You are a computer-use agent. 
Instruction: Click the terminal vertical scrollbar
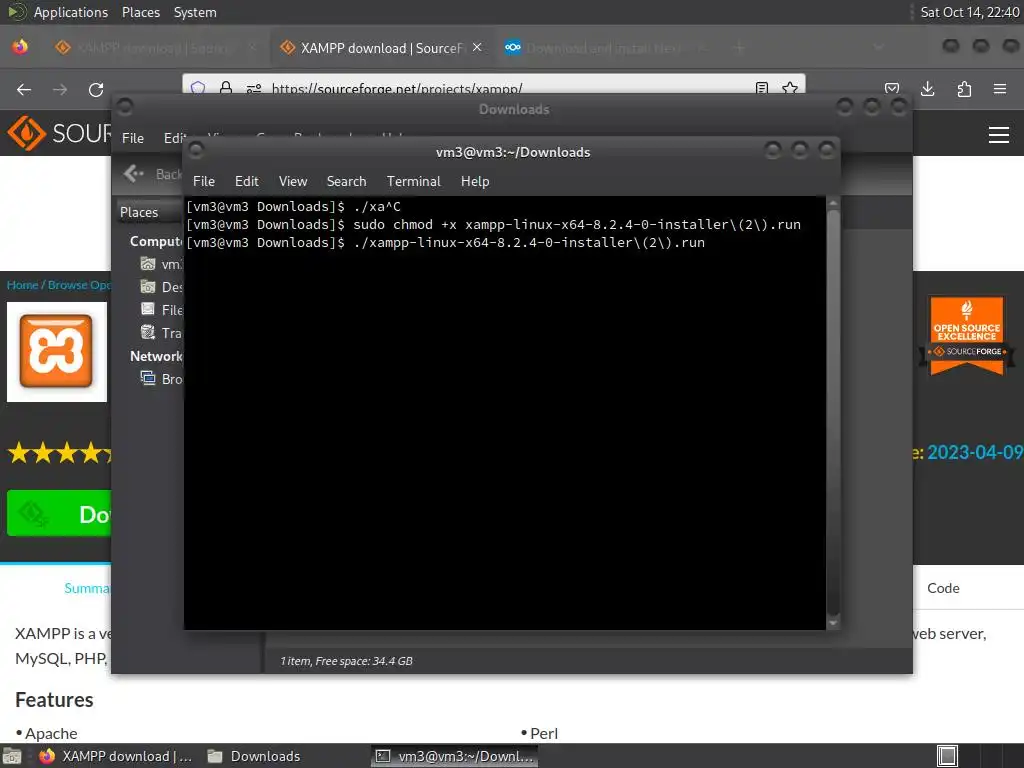(833, 413)
